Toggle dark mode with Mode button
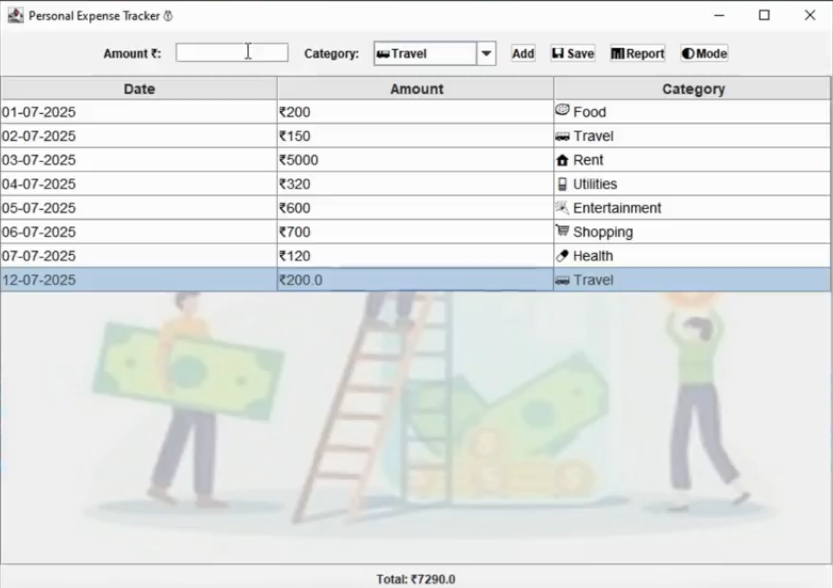The height and width of the screenshot is (588, 833). click(704, 54)
